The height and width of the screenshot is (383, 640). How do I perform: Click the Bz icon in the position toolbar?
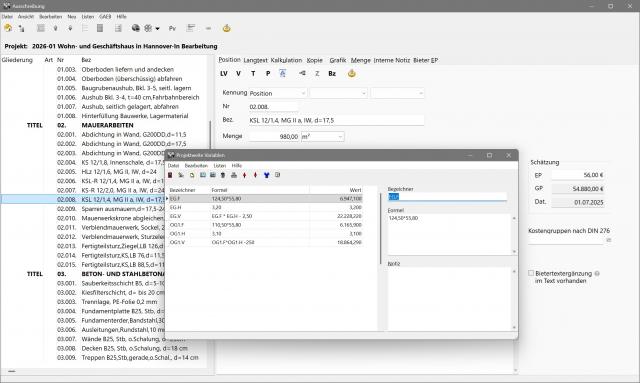pyautogui.click(x=332, y=73)
